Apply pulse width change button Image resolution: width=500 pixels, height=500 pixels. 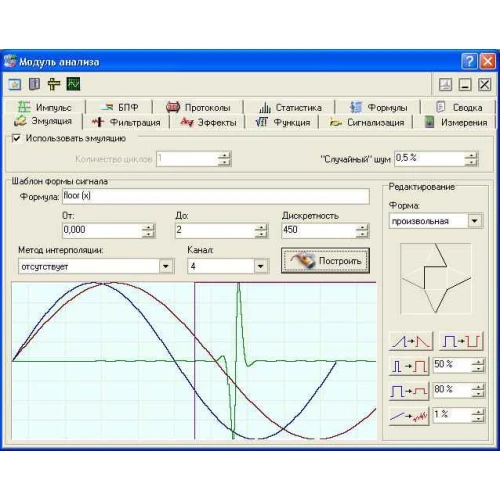409,366
